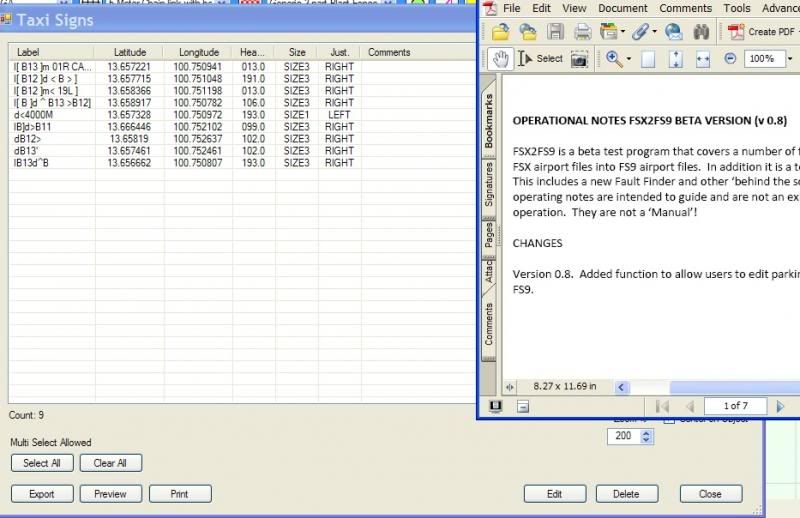Click the Save floppy disk icon
Image resolution: width=800 pixels, height=518 pixels.
[555, 32]
